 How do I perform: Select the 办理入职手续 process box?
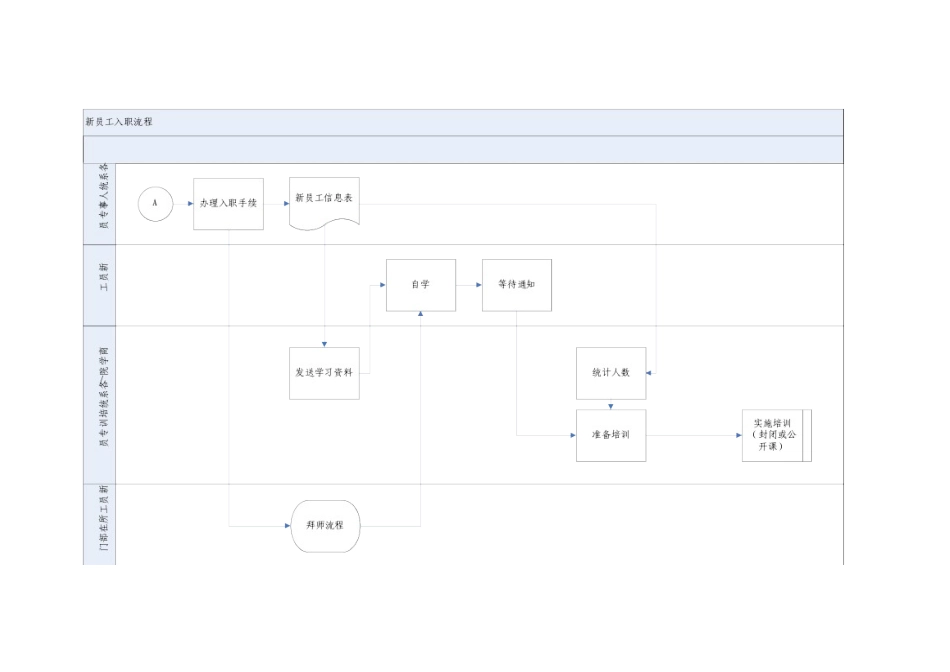228,203
